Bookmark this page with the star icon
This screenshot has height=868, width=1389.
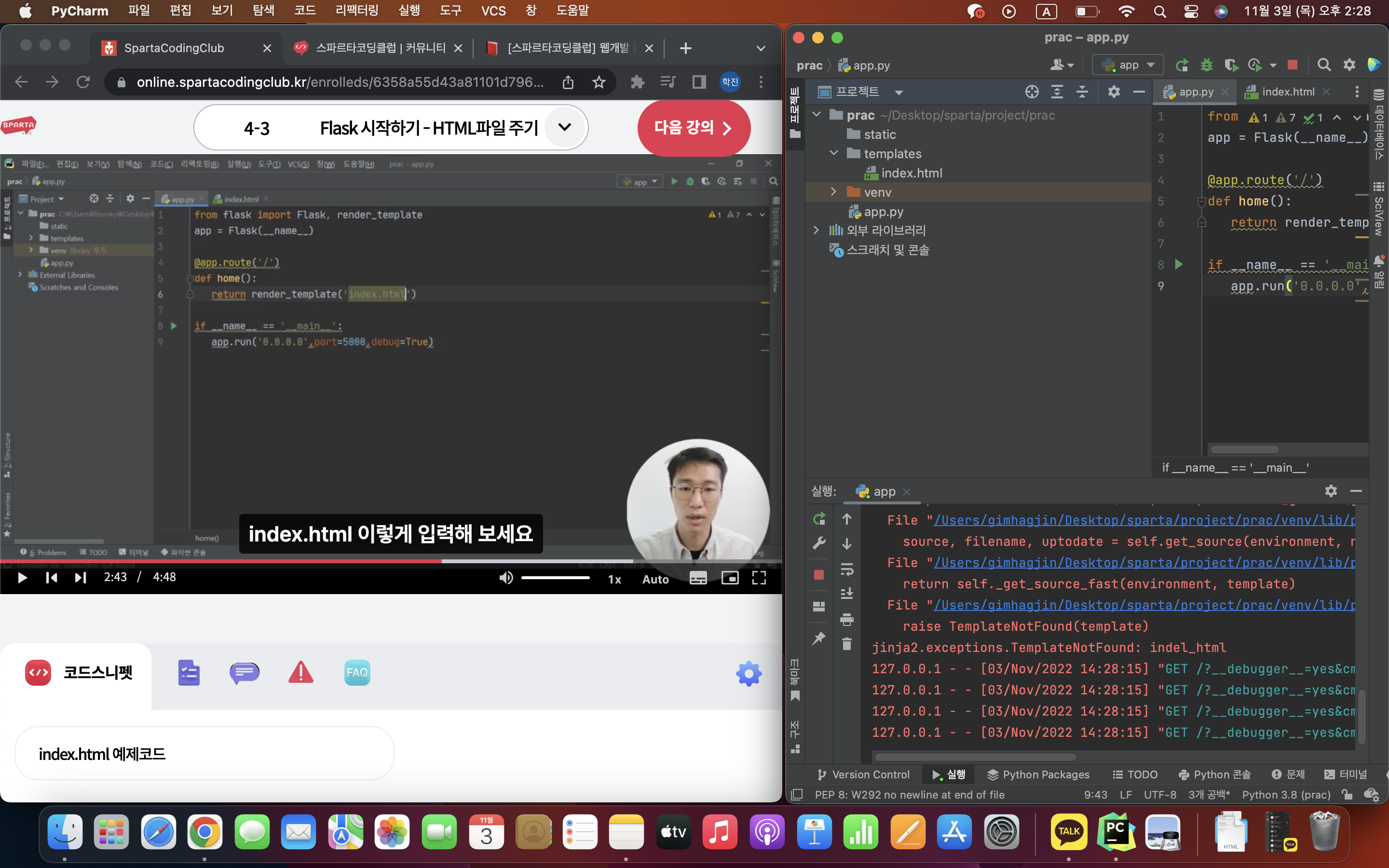tap(599, 82)
